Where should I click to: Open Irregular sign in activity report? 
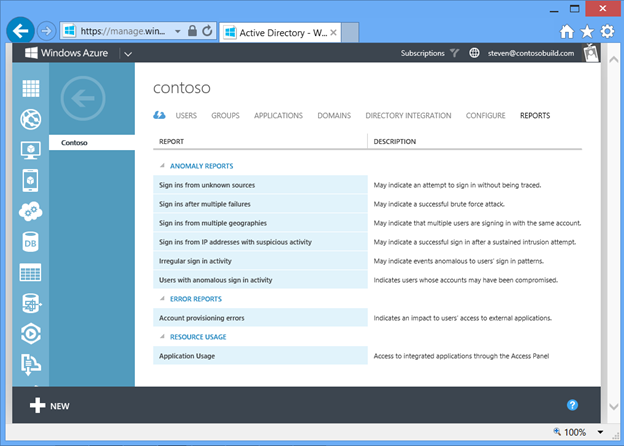pos(260,261)
